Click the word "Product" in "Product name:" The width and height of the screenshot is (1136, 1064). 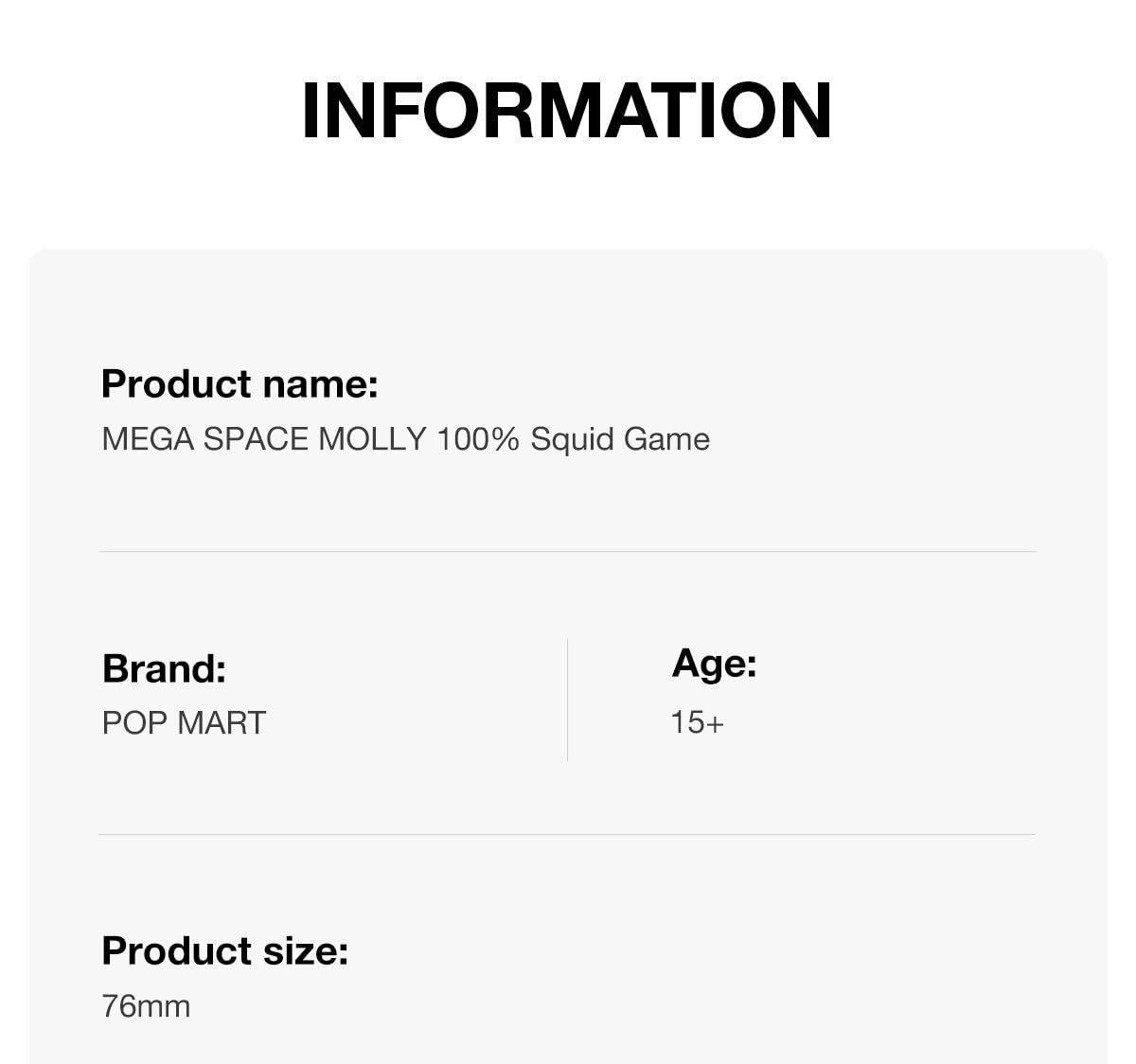click(x=176, y=383)
